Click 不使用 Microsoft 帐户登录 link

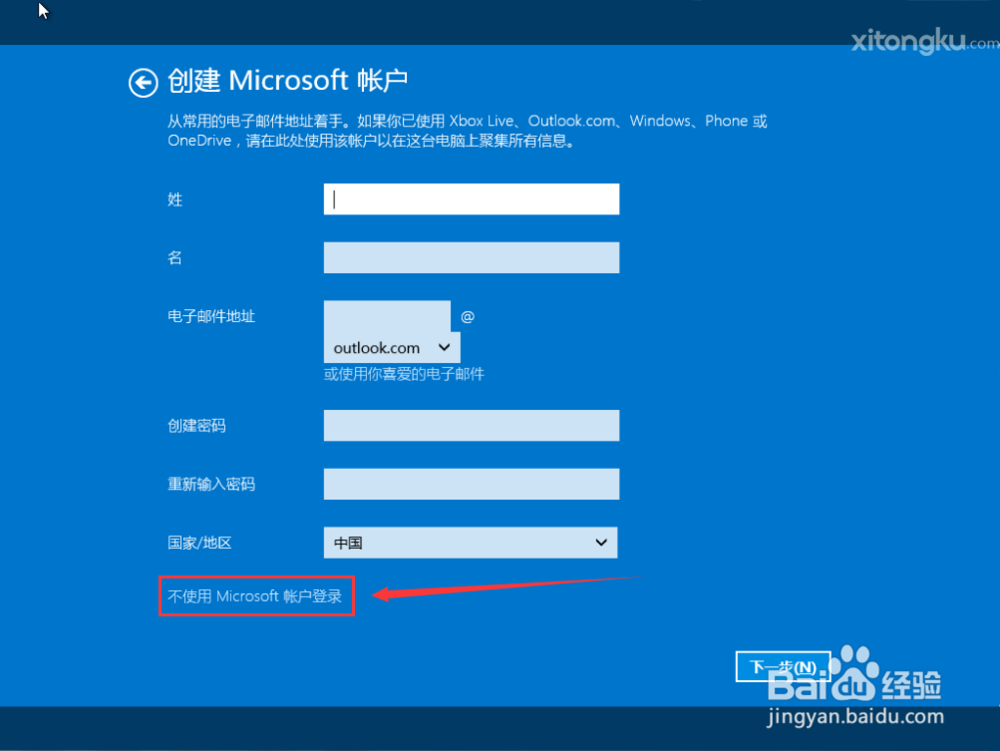(x=255, y=596)
